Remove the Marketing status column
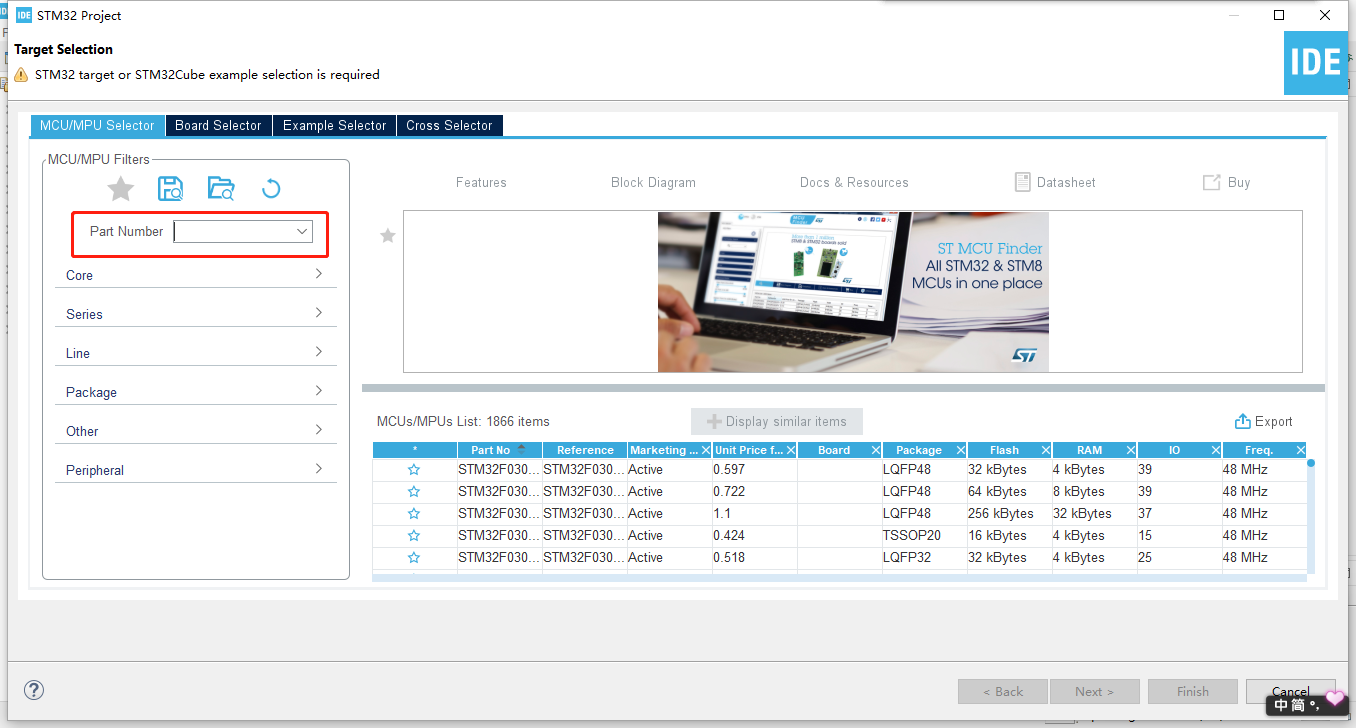 pos(706,450)
